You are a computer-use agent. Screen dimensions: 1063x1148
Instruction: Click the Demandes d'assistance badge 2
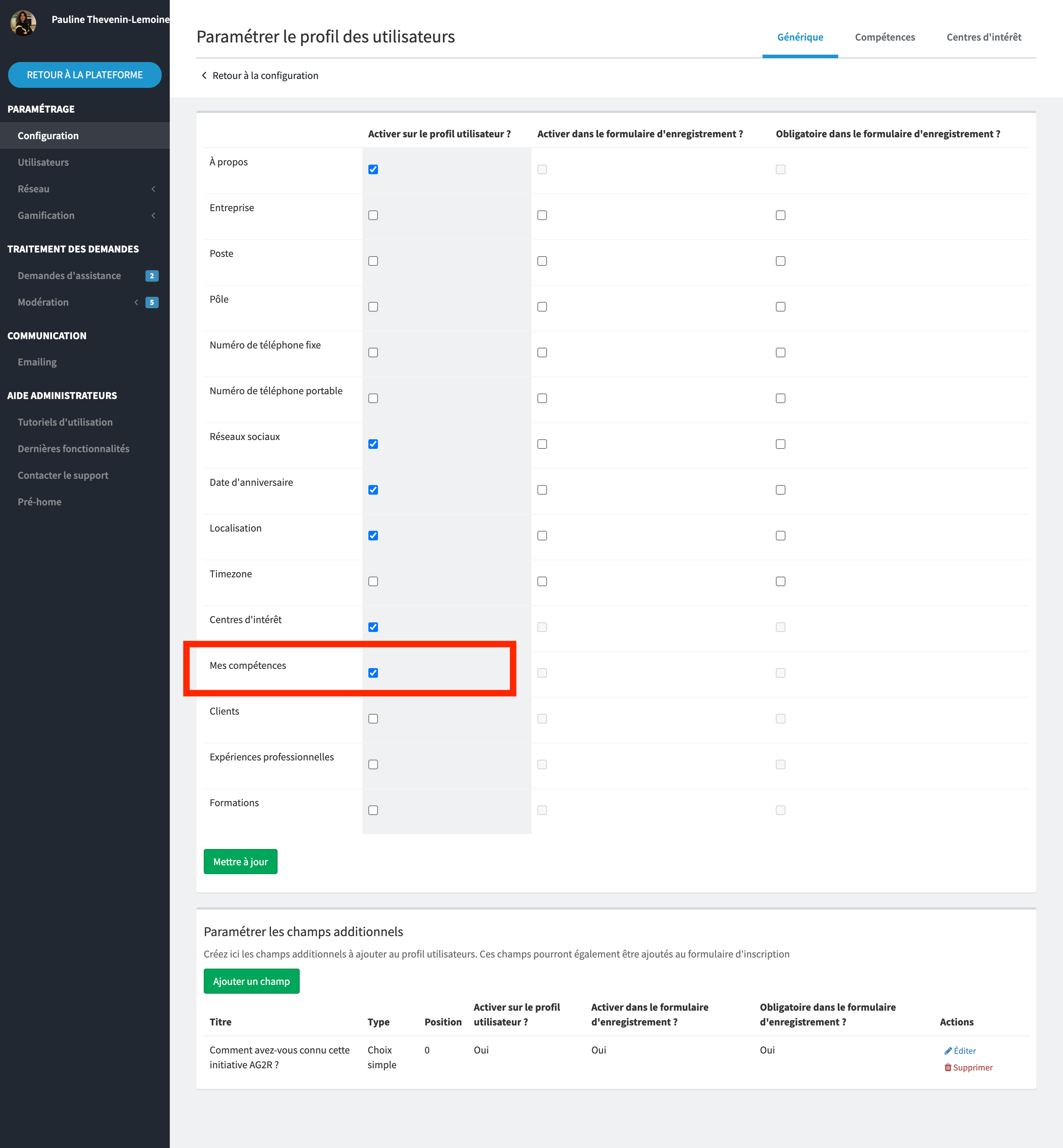[152, 275]
